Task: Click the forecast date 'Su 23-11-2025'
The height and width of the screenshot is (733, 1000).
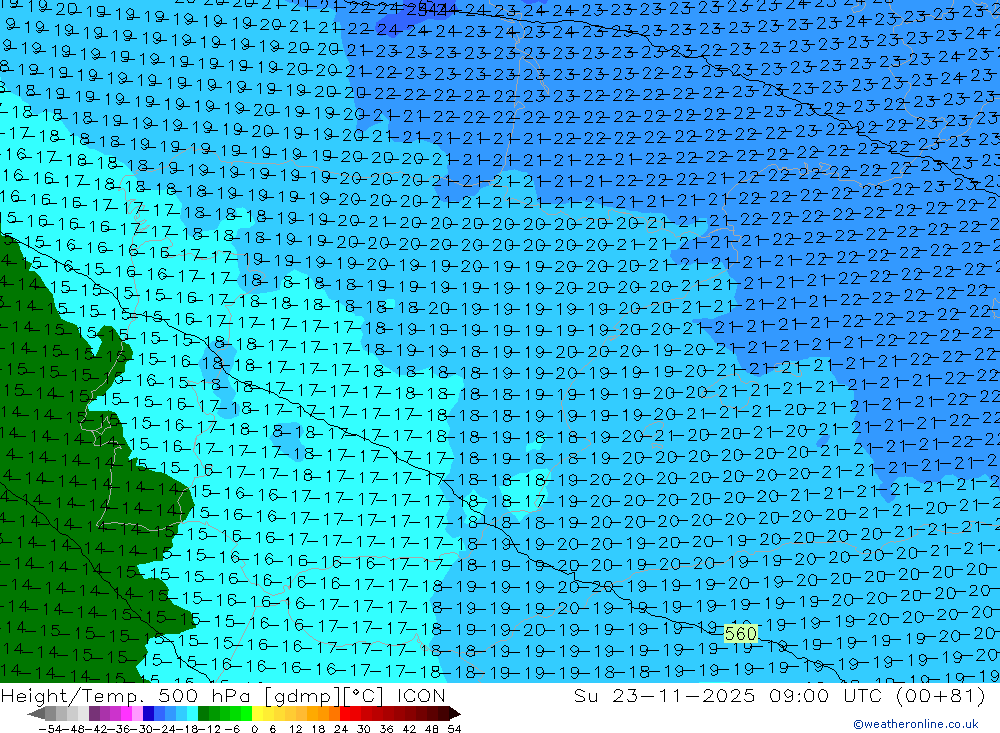Action: 664,695
